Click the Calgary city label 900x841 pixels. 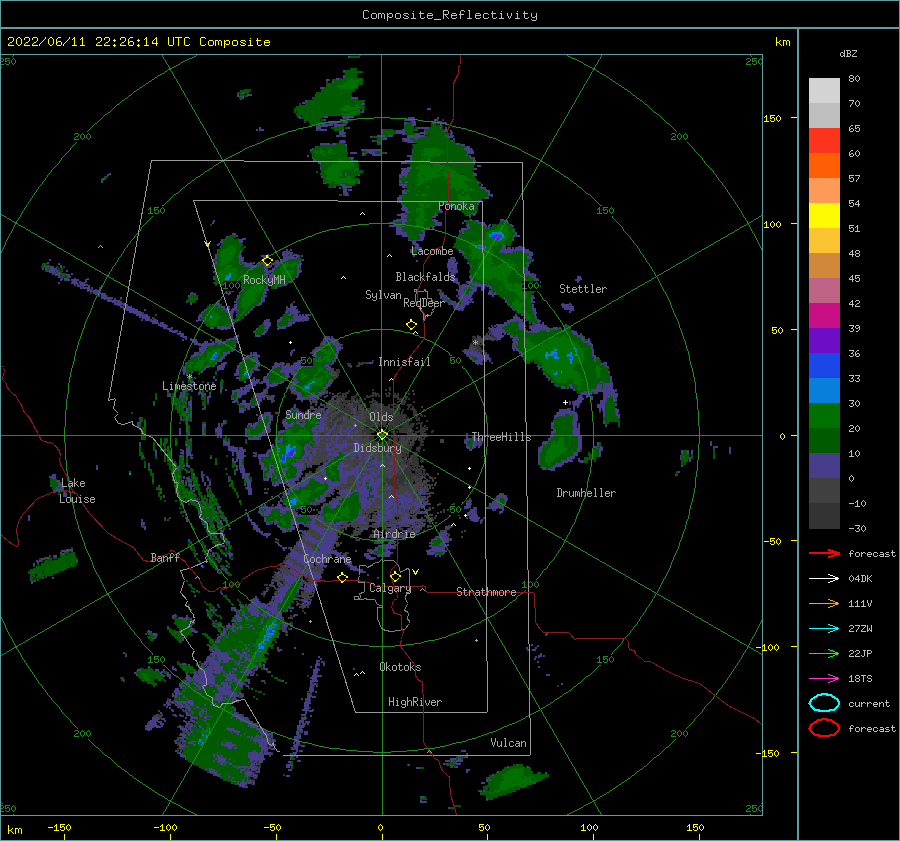pyautogui.click(x=390, y=588)
